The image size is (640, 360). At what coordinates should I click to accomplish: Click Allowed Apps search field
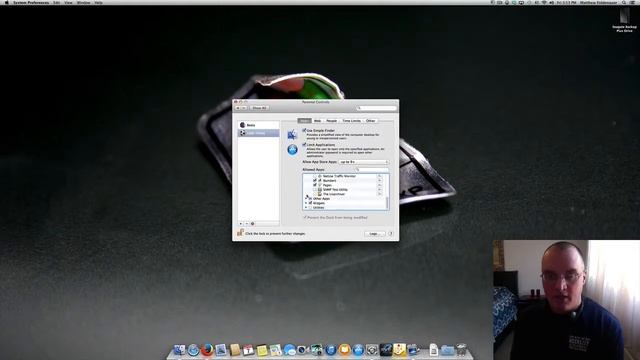click(x=371, y=169)
